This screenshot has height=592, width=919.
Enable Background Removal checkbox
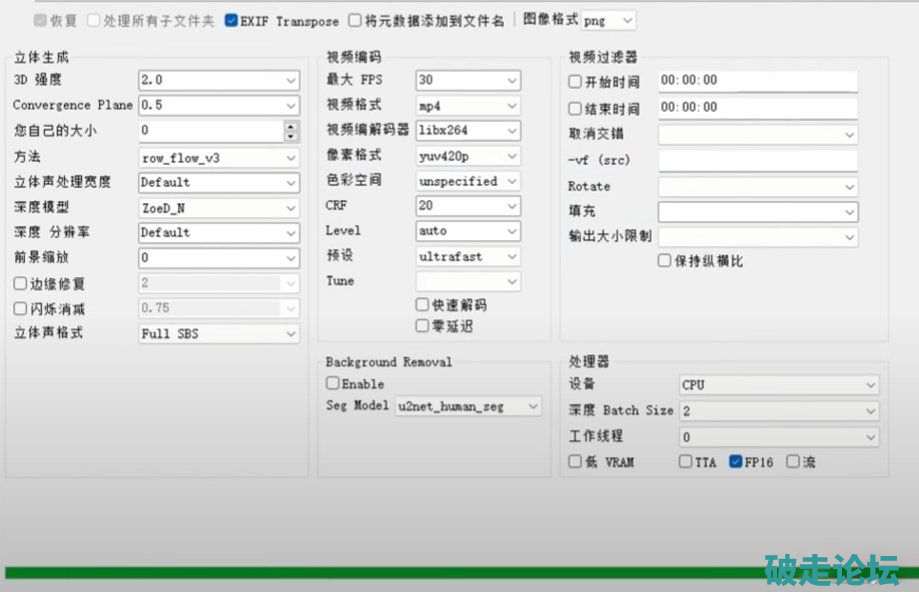pyautogui.click(x=333, y=383)
